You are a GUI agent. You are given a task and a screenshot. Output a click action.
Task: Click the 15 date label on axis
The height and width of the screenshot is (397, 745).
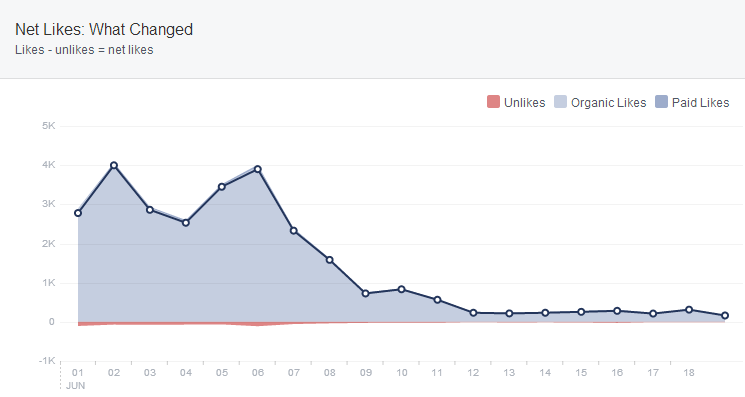(x=581, y=373)
